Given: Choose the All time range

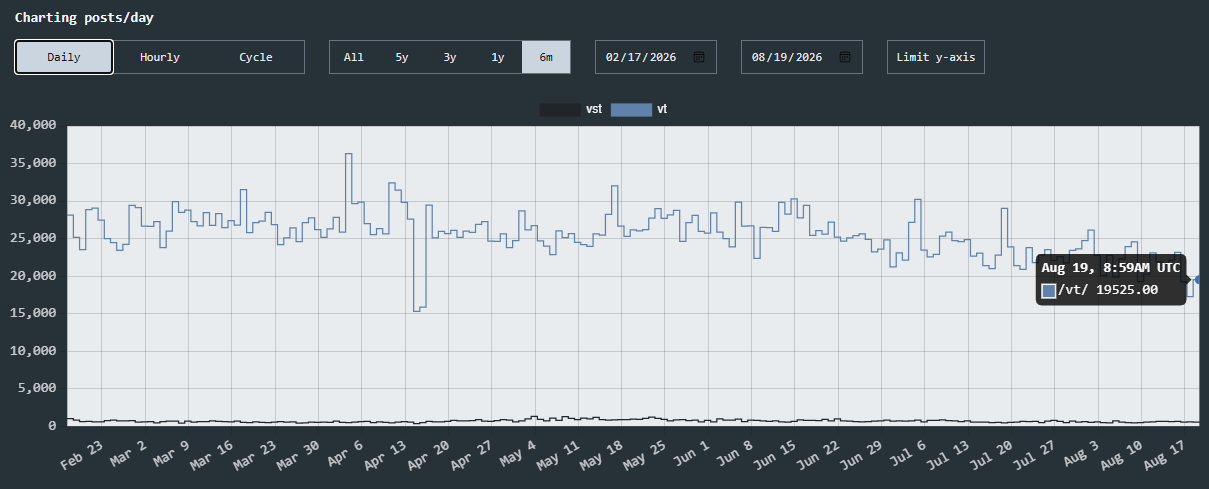Looking at the screenshot, I should (354, 57).
